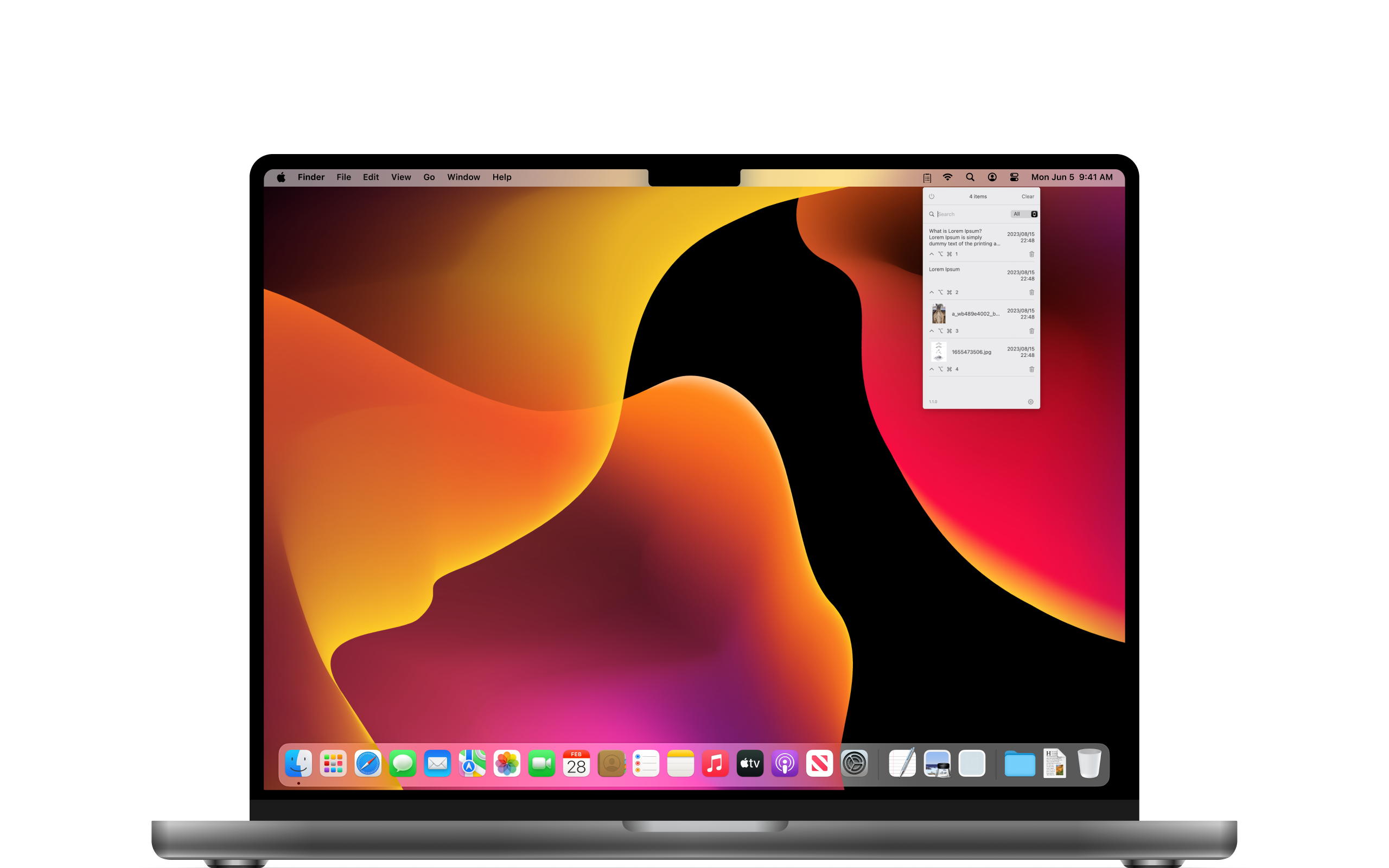
Task: Click the power icon in clipboard panel
Action: click(x=932, y=196)
